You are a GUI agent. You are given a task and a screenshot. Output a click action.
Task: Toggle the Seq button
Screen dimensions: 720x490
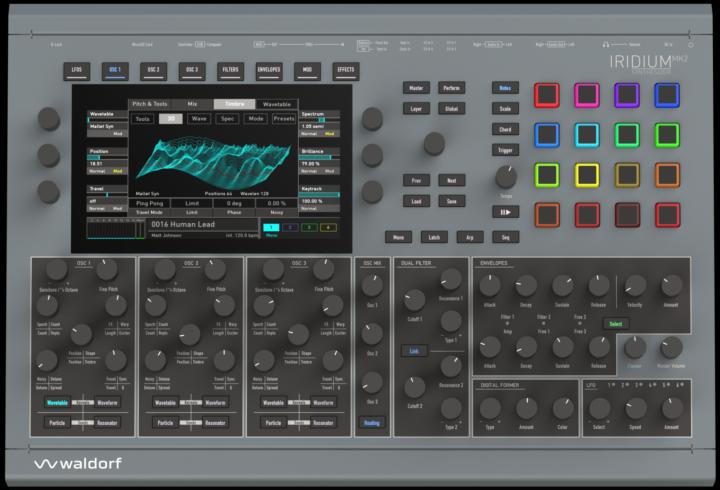(x=505, y=237)
